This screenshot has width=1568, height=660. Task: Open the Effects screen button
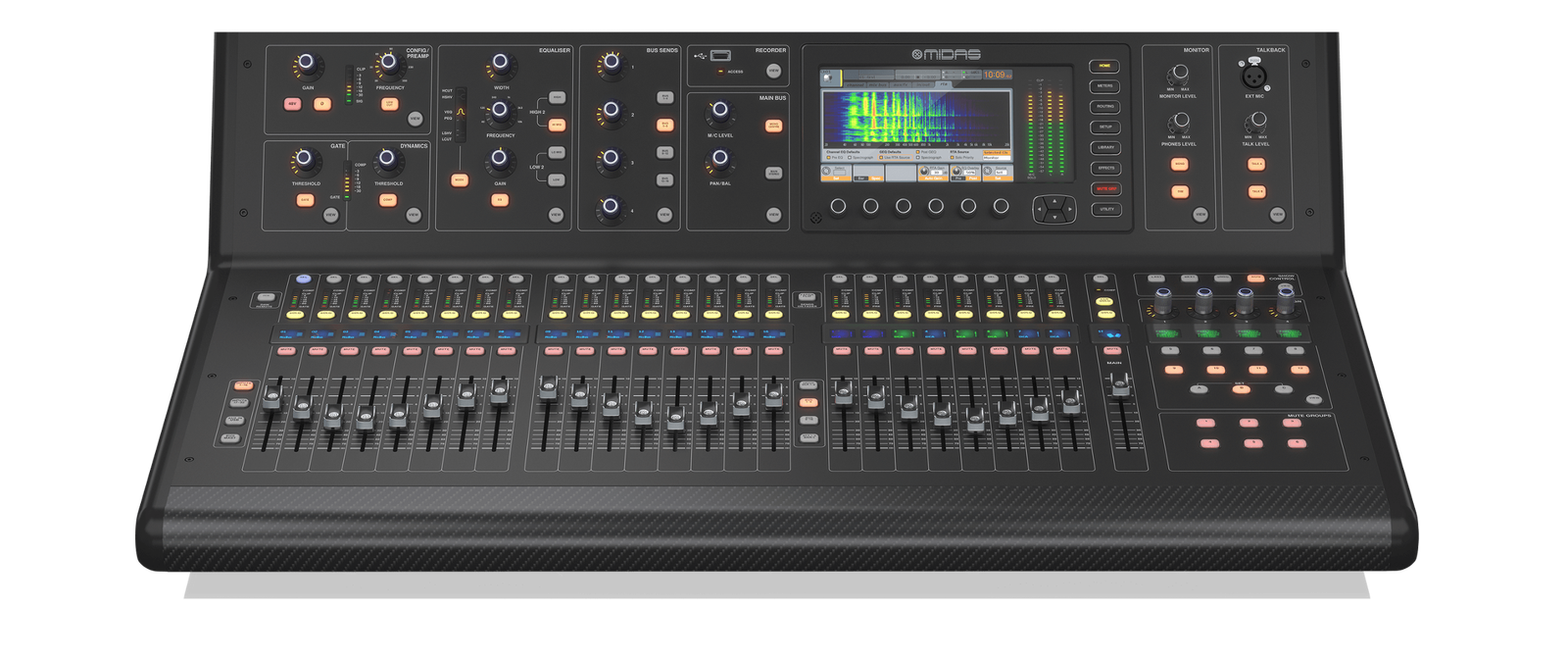click(x=1104, y=169)
